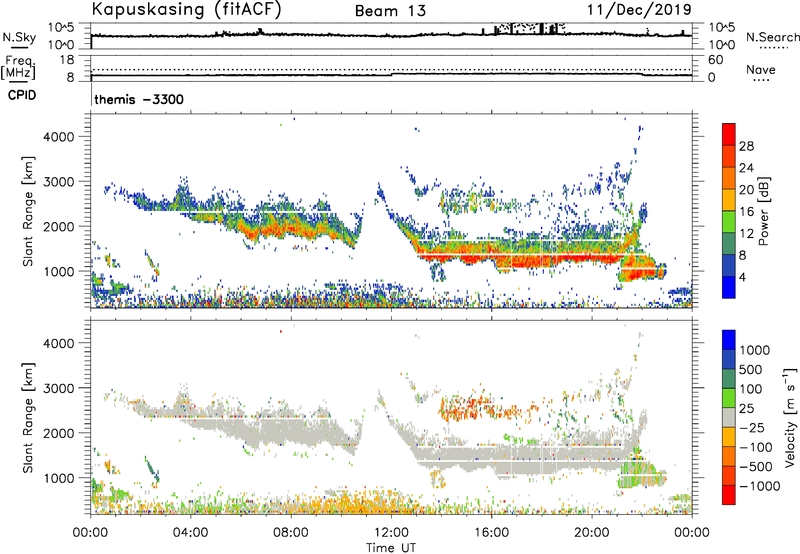Select 'Slant Range [km]' label of velocity panel

click(x=28, y=418)
